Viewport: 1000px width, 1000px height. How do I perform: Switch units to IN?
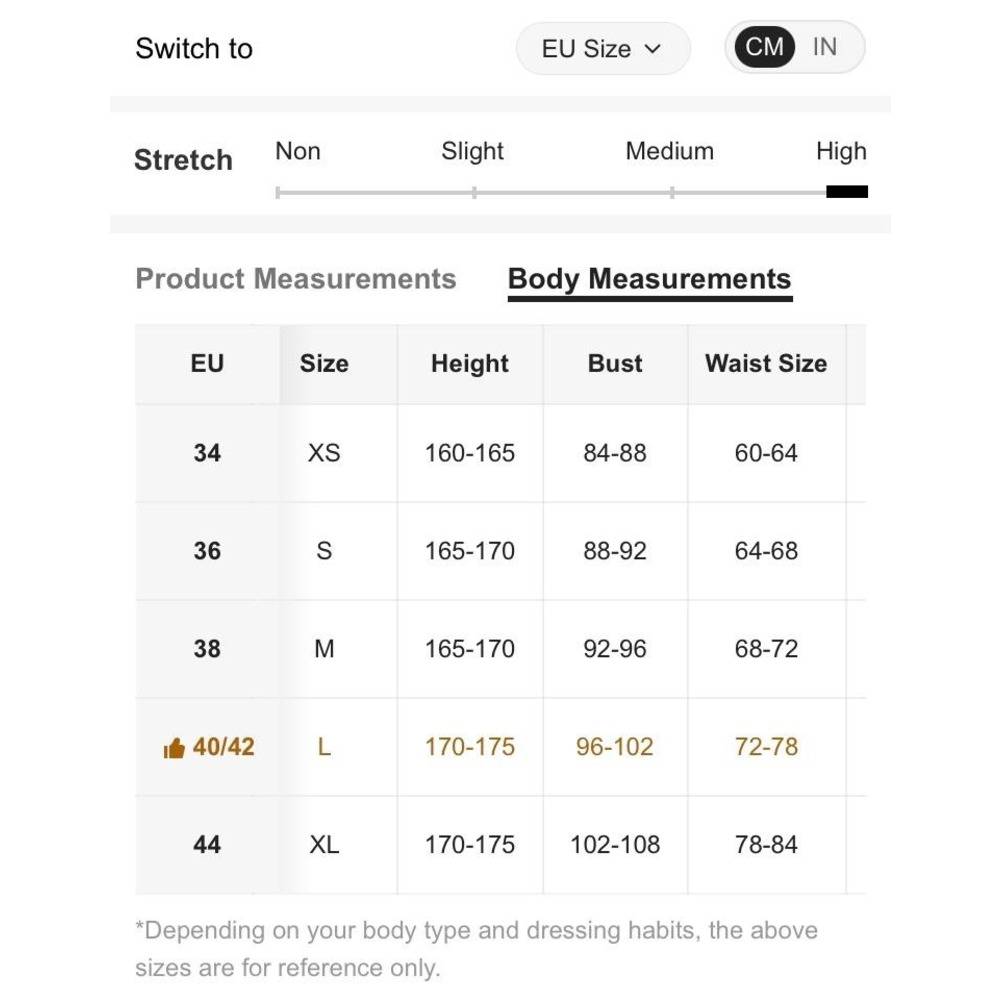point(825,47)
